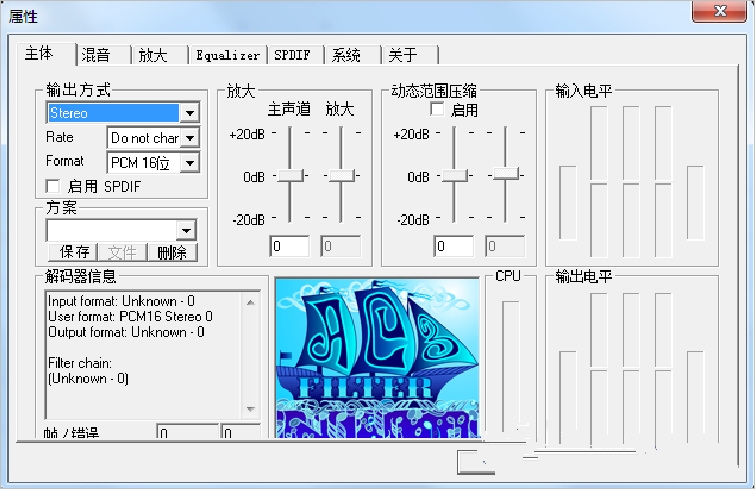Click the selected Stereo text field
The image size is (755, 489).
(x=114, y=113)
